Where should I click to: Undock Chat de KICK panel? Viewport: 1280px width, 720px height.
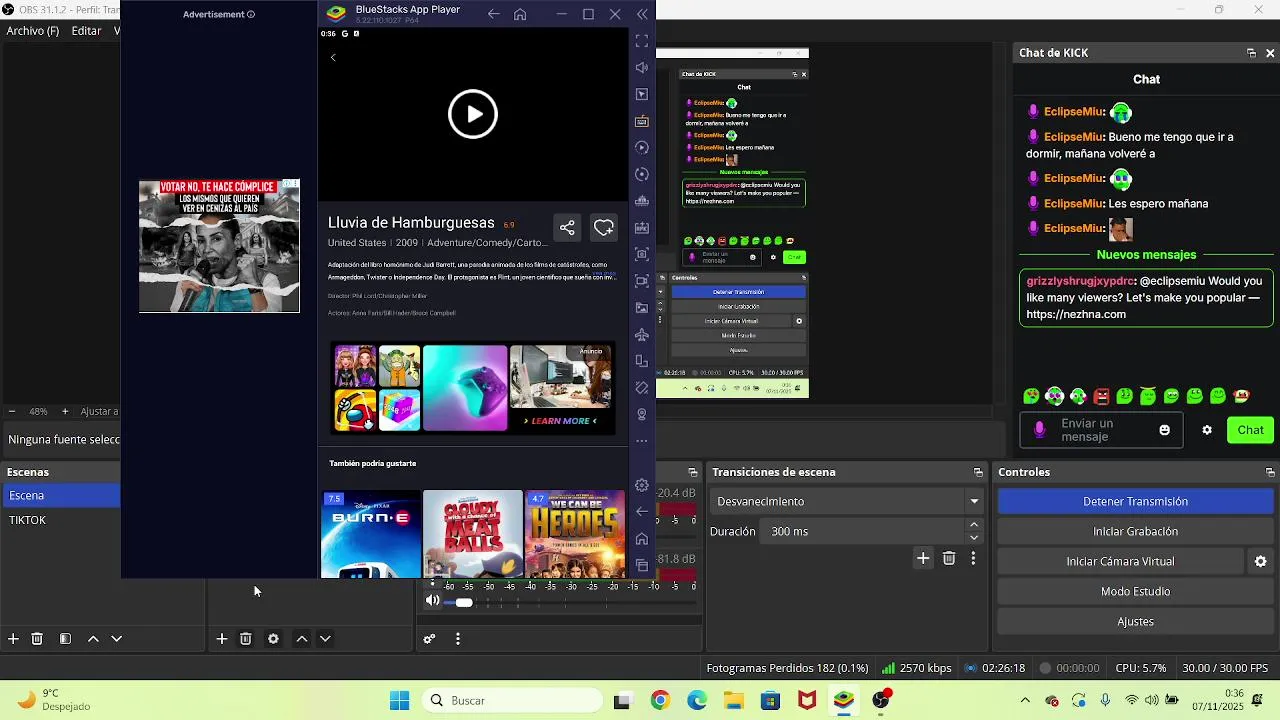1251,53
